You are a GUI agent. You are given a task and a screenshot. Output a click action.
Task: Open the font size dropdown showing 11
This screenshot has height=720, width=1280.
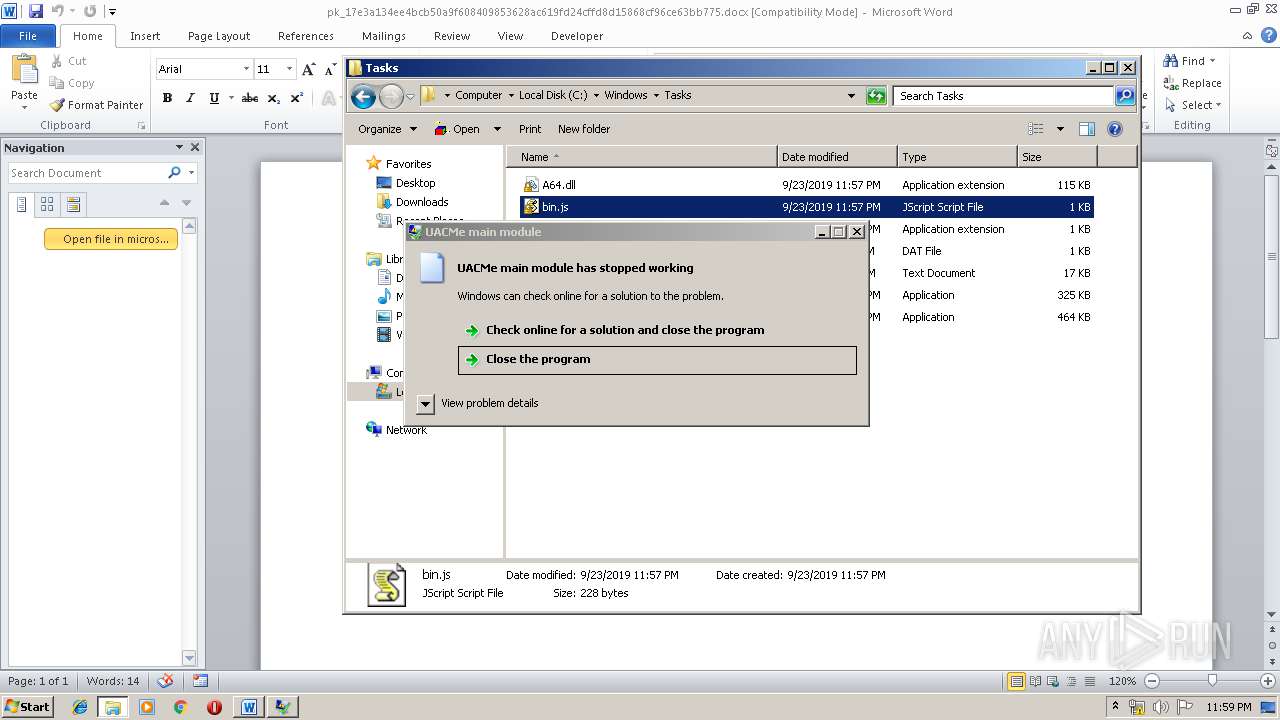click(290, 69)
